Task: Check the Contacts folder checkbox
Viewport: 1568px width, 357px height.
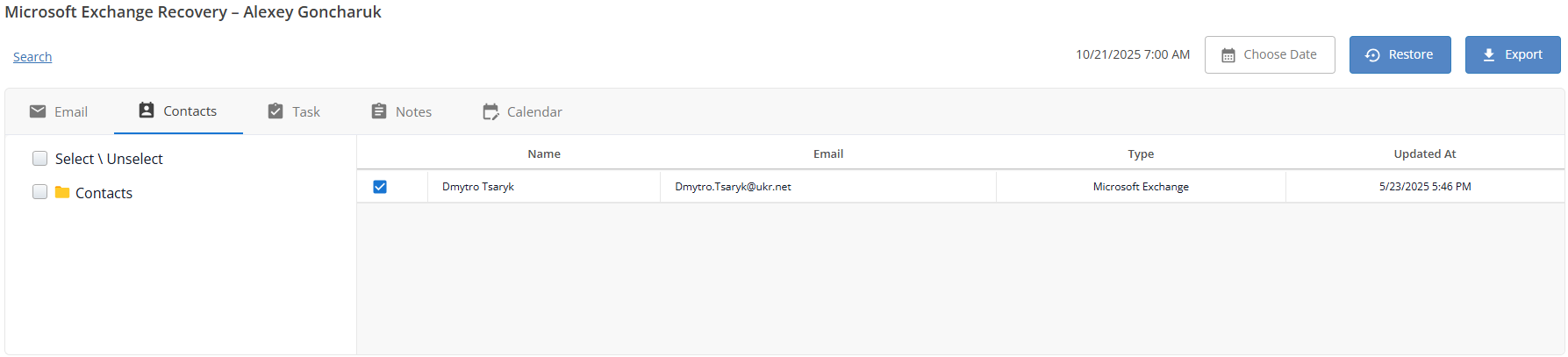Action: tap(39, 192)
